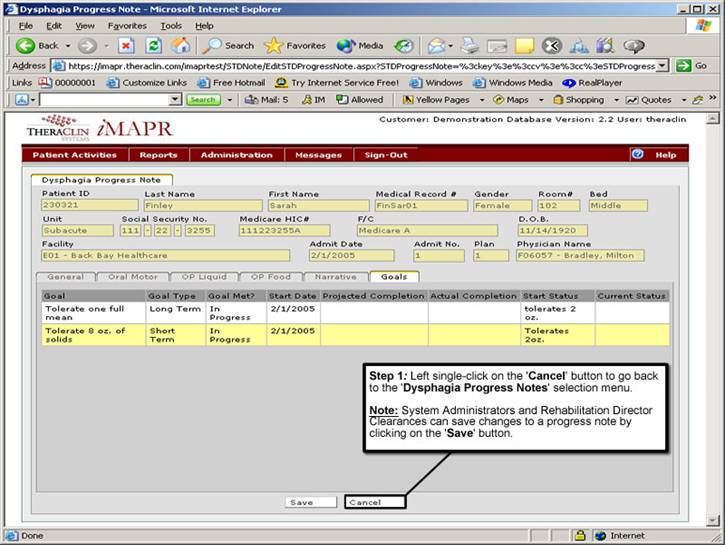Viewport: 725px width, 545px height.
Task: Click the Save button
Action: (x=311, y=502)
